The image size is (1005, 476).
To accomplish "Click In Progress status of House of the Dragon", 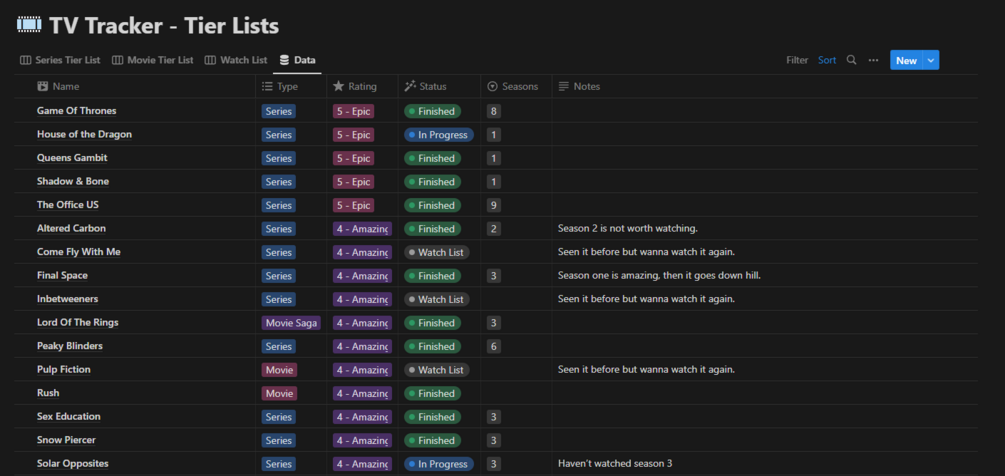I will 438,135.
